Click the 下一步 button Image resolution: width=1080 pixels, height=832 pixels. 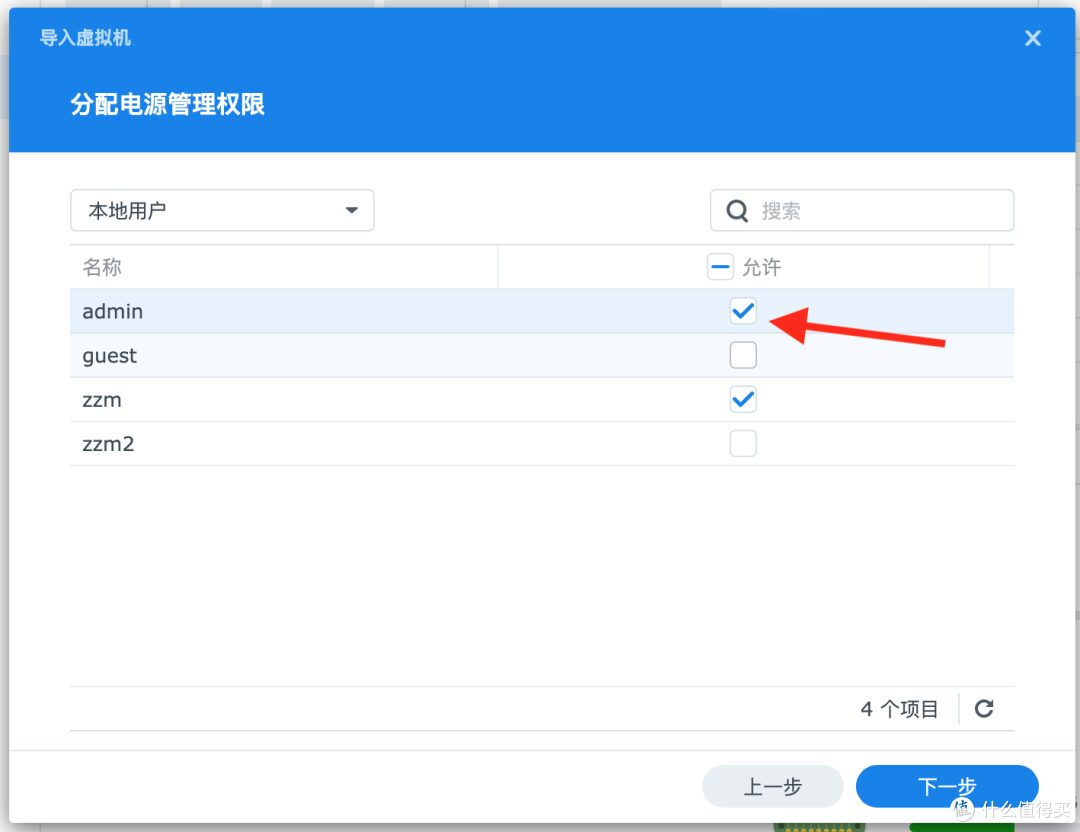(946, 786)
